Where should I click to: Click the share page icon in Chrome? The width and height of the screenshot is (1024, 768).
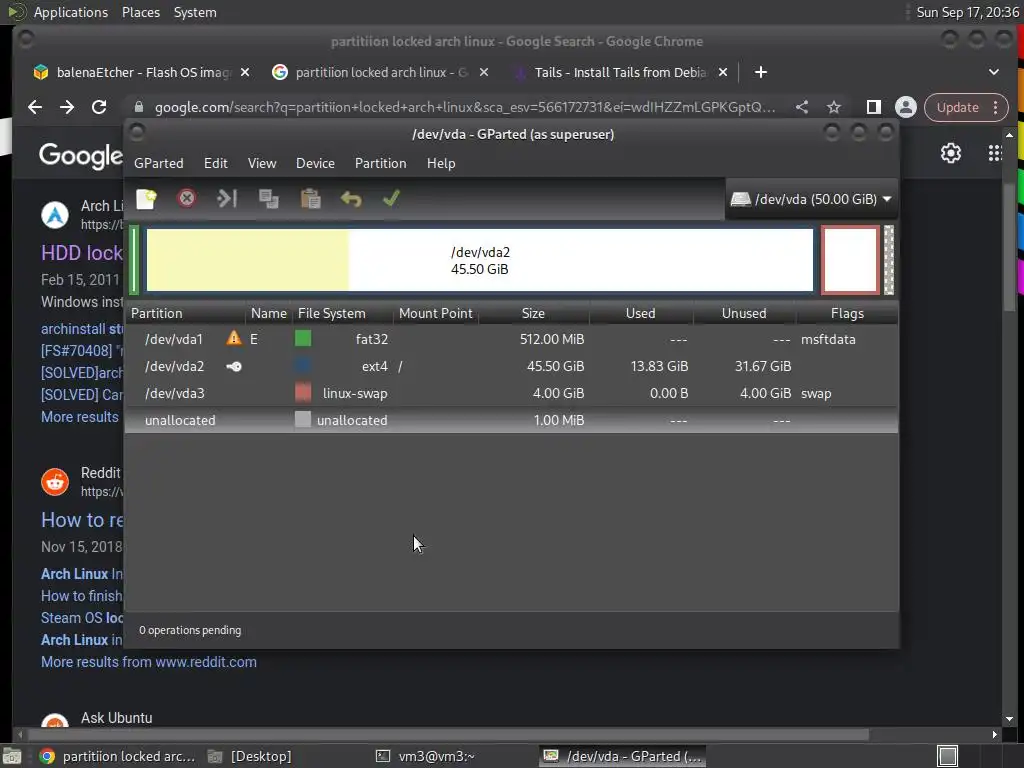802,107
